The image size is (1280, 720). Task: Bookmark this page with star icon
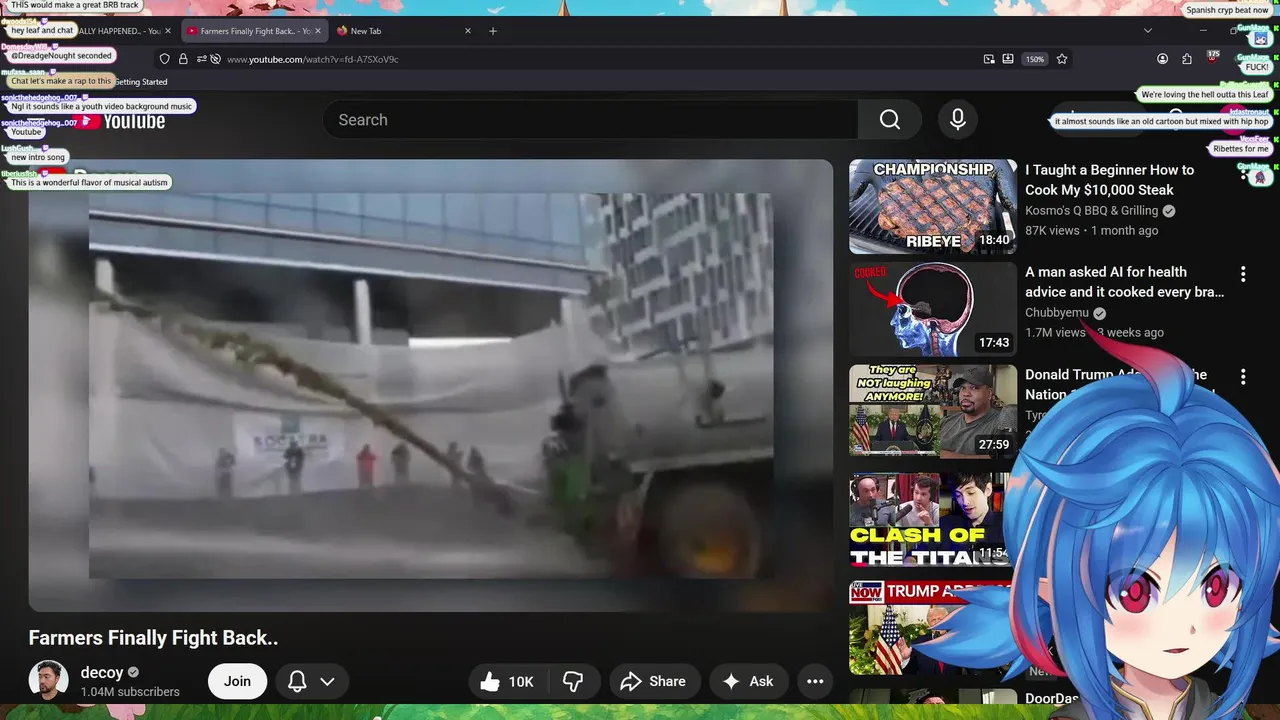(x=1062, y=59)
